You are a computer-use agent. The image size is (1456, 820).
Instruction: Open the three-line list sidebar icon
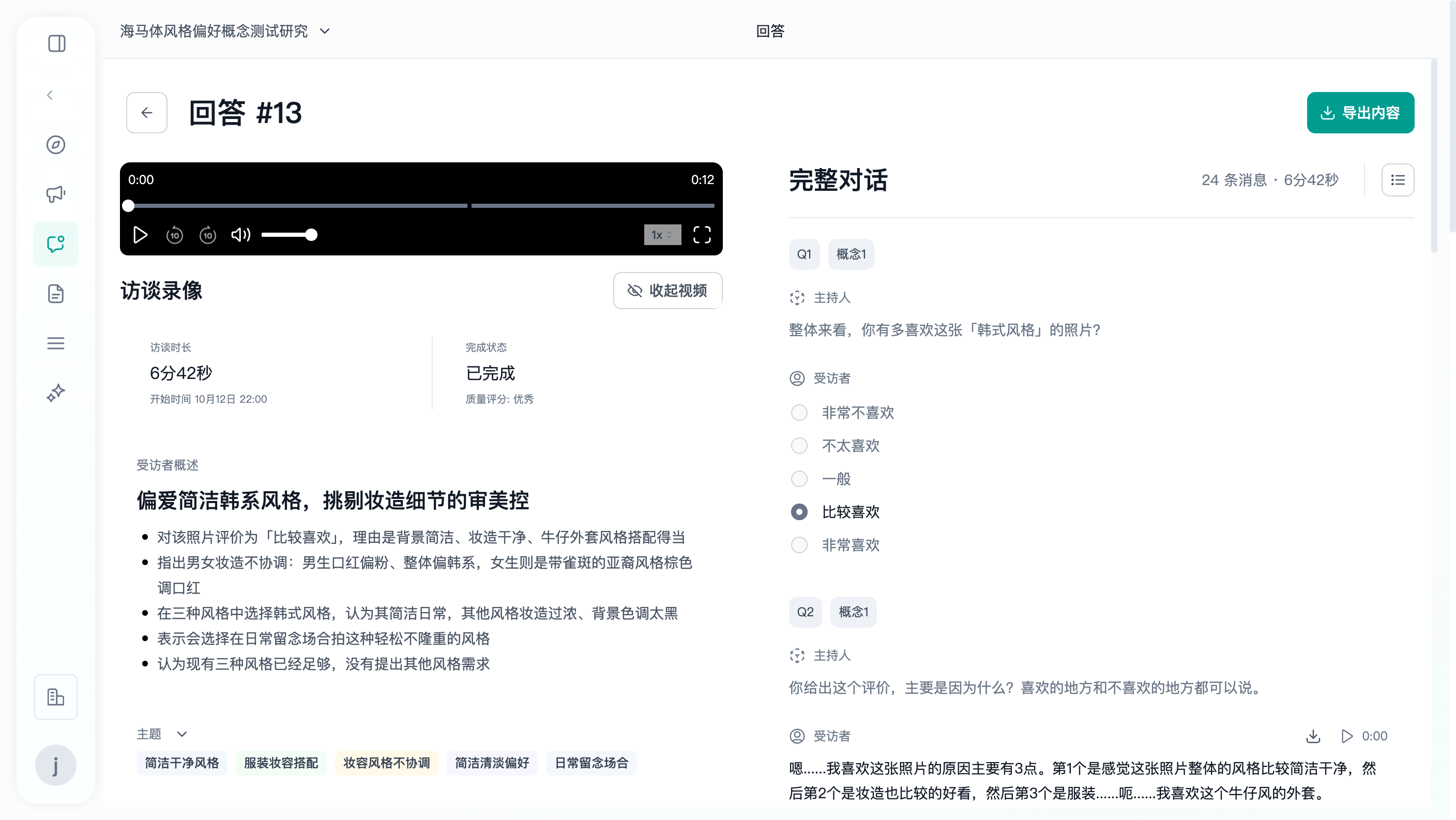click(55, 343)
